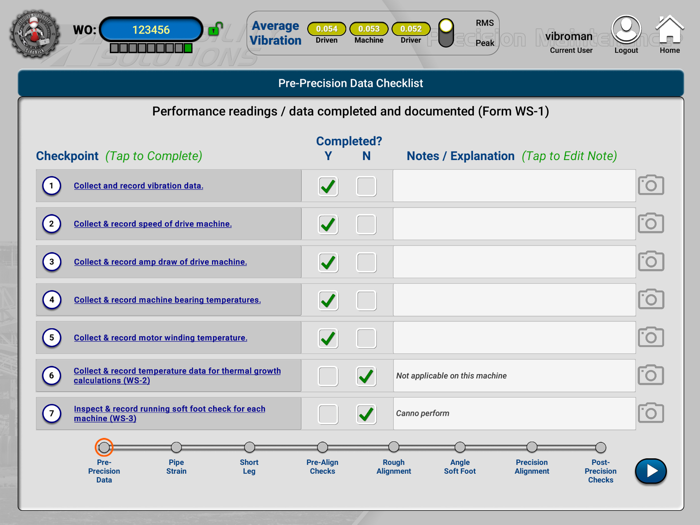Uncheck Y for motor winding temperature
Image resolution: width=700 pixels, height=525 pixels.
click(328, 338)
